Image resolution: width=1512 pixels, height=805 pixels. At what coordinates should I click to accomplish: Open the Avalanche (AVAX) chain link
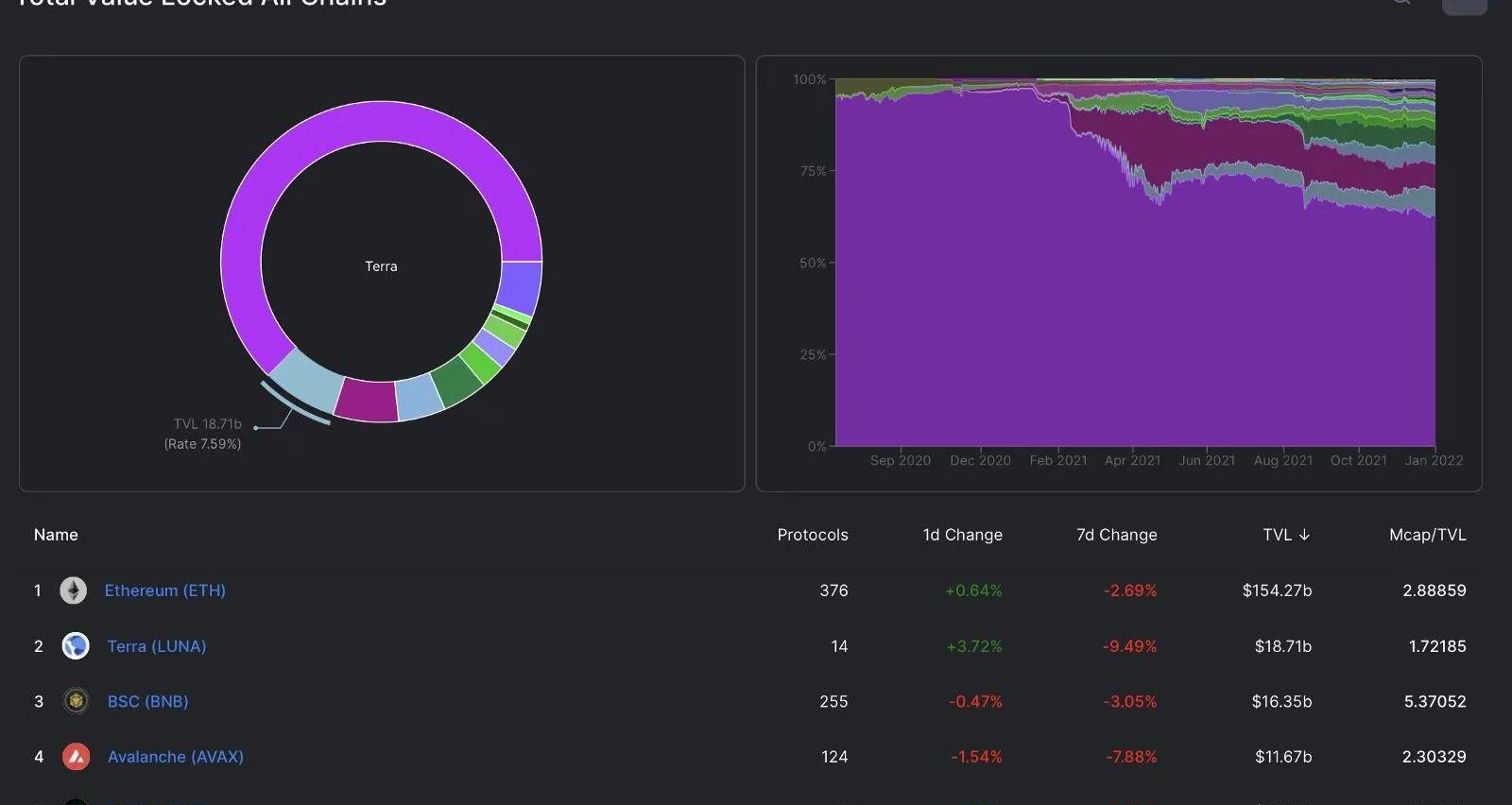(176, 757)
